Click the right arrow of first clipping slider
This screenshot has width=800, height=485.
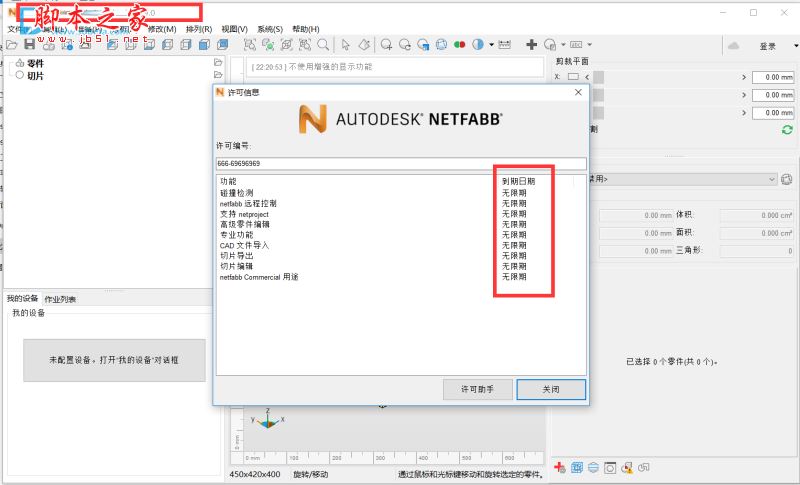point(744,77)
